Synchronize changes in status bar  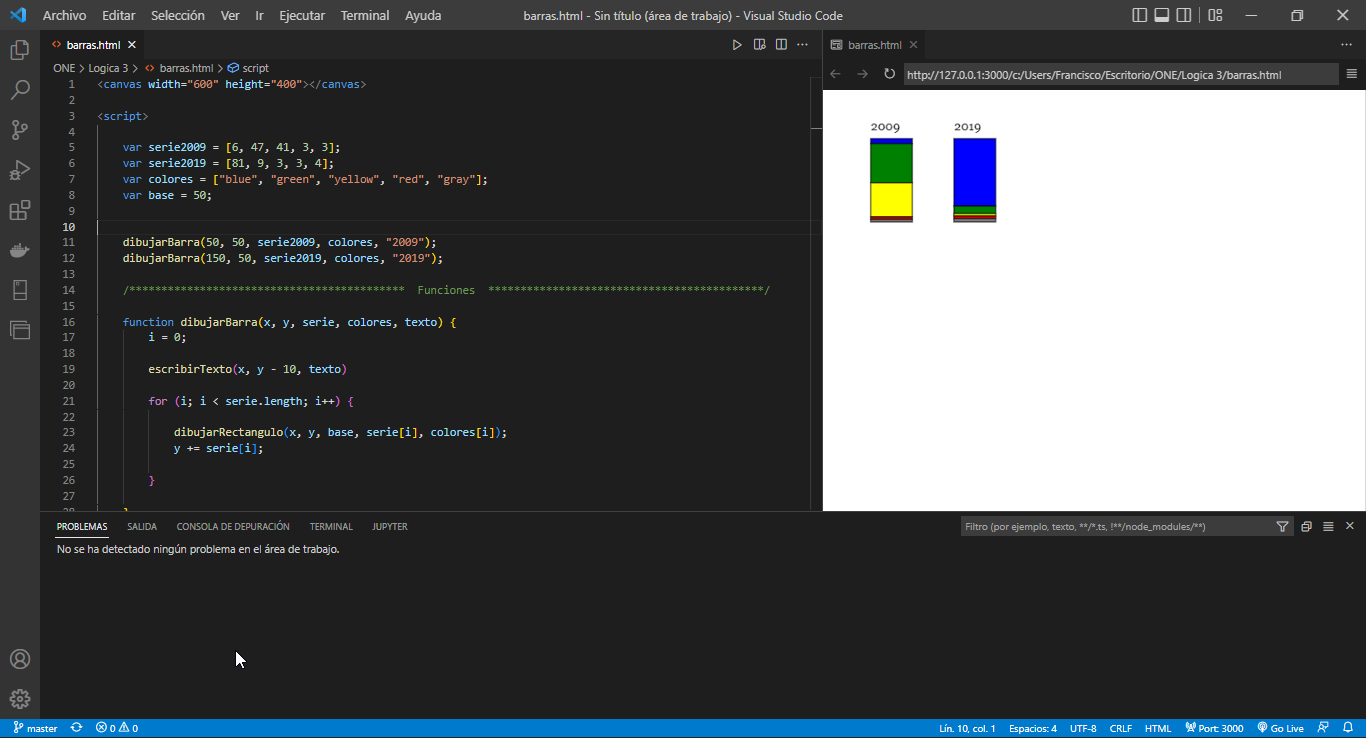click(x=76, y=728)
